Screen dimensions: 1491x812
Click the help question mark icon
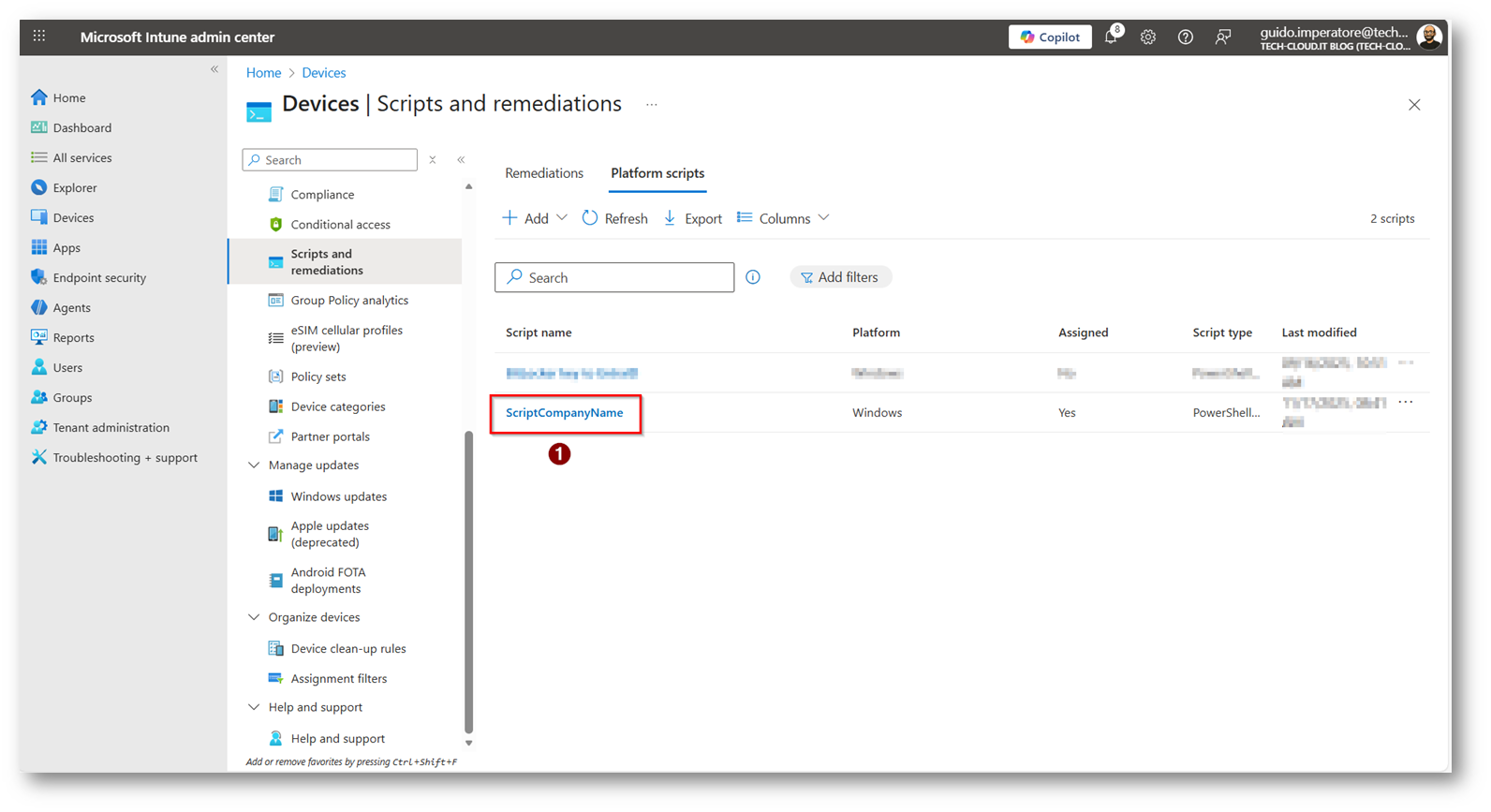point(1186,37)
